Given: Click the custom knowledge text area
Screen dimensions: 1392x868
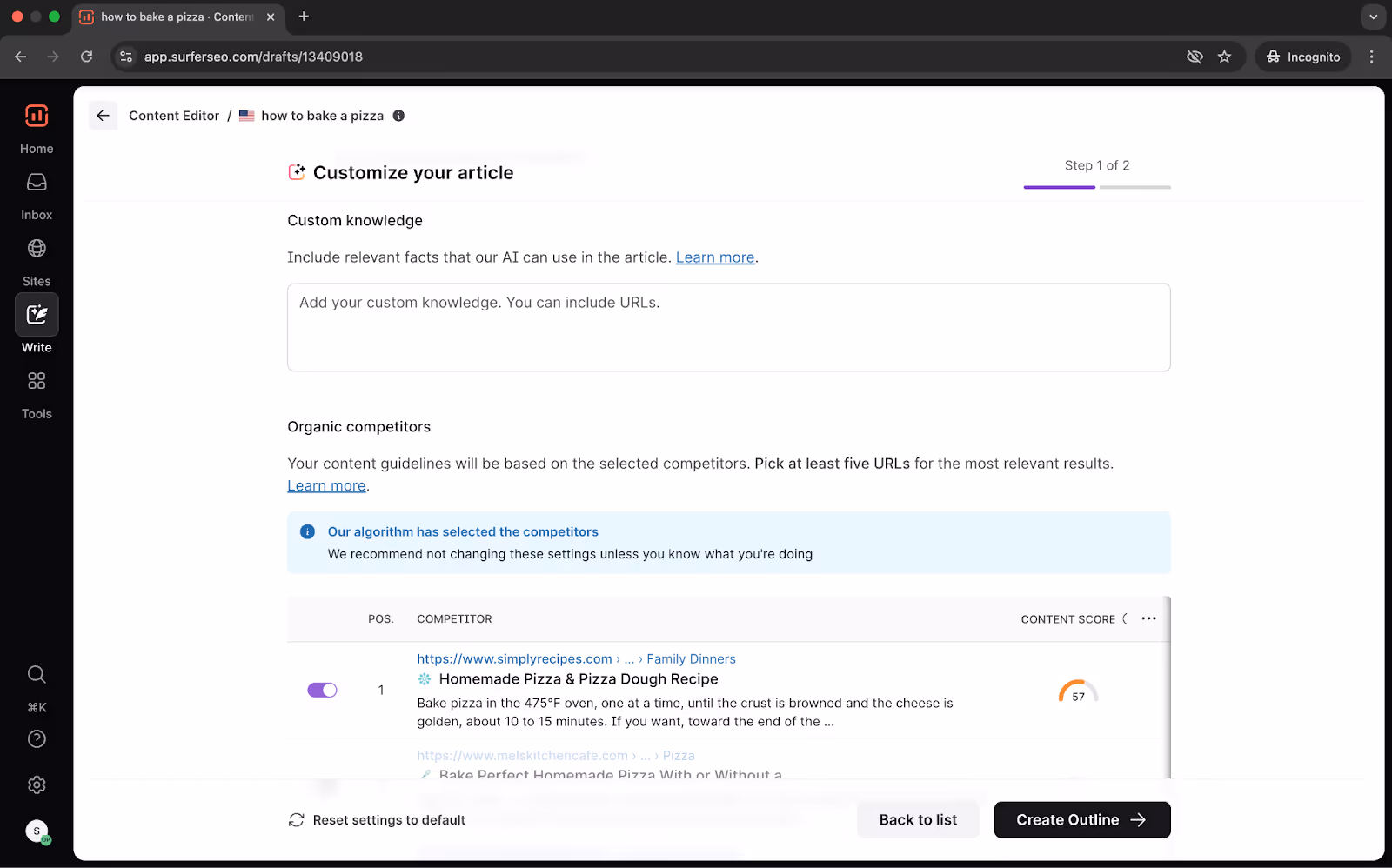Looking at the screenshot, I should [729, 327].
